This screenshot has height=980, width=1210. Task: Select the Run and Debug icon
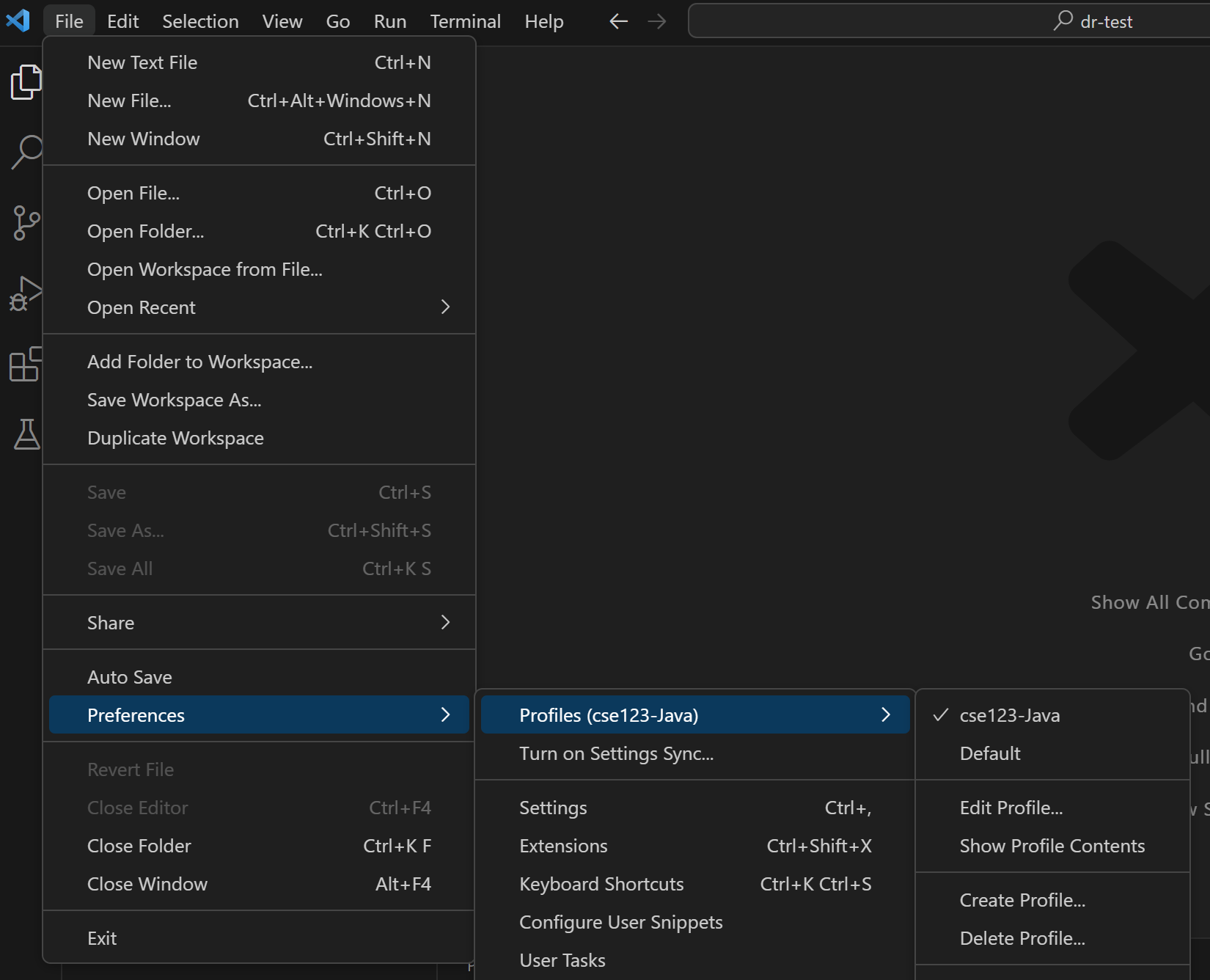pos(26,293)
